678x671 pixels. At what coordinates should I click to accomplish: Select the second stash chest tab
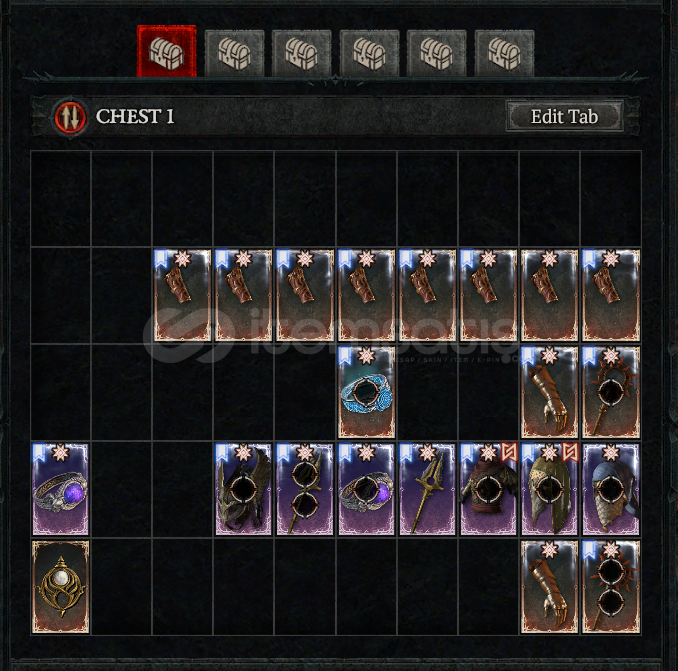click(234, 53)
